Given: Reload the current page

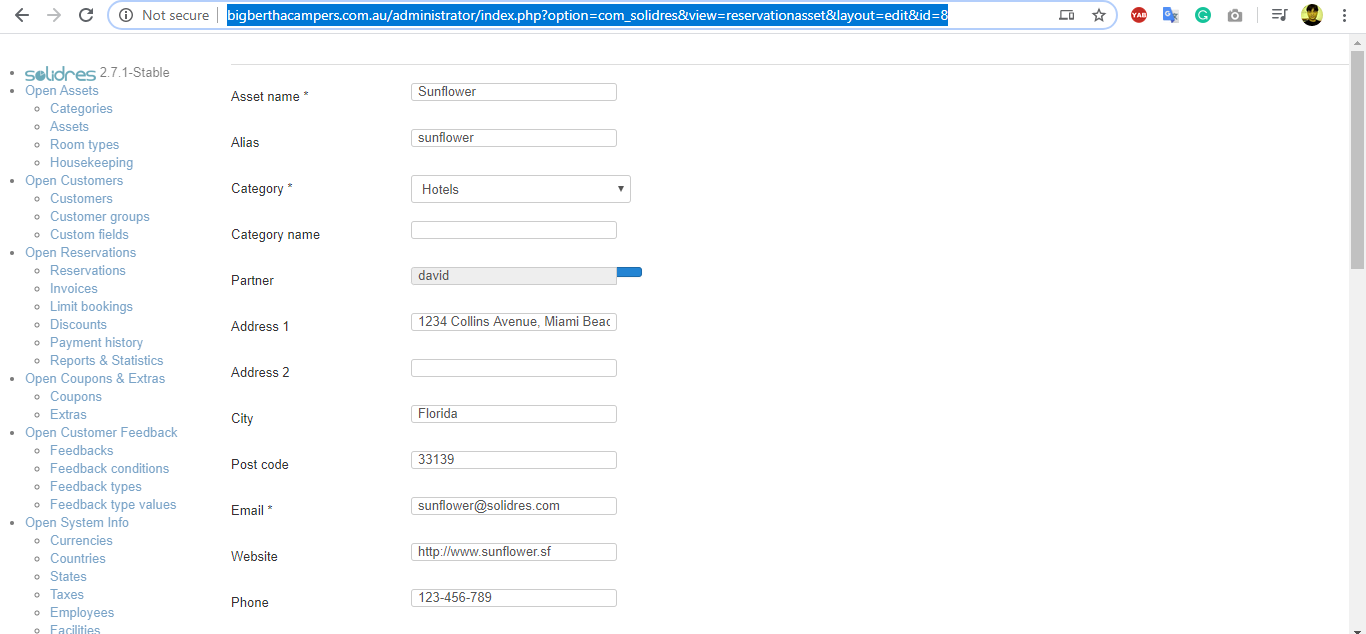Looking at the screenshot, I should (86, 15).
